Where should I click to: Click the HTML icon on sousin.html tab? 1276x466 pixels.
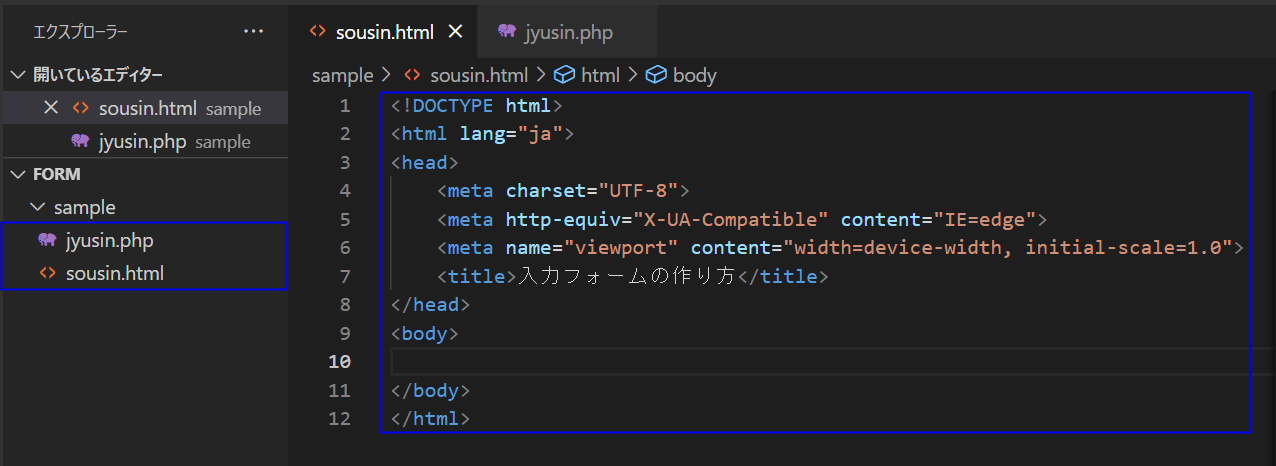317,32
